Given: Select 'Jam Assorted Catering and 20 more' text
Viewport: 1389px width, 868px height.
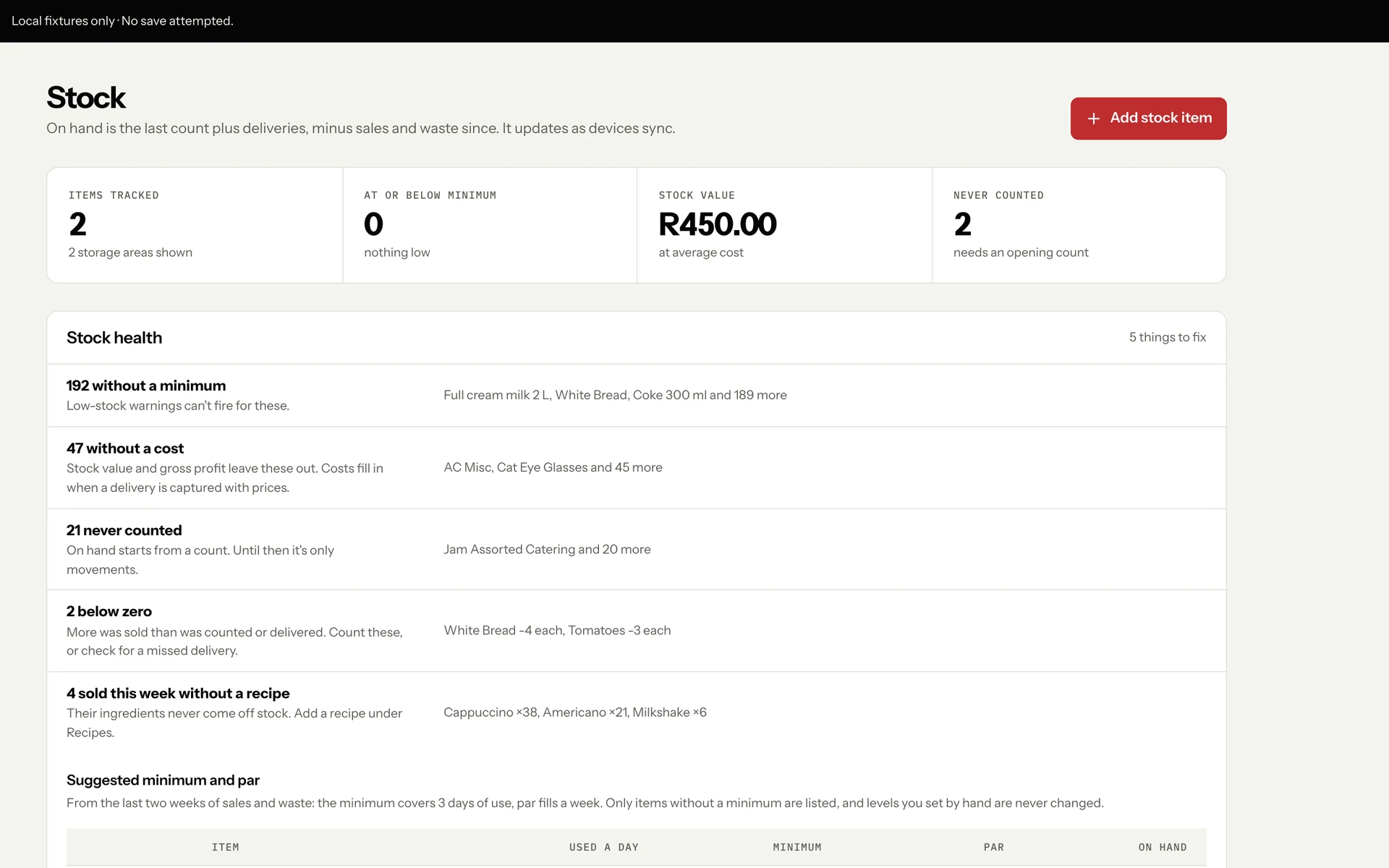Looking at the screenshot, I should (547, 549).
